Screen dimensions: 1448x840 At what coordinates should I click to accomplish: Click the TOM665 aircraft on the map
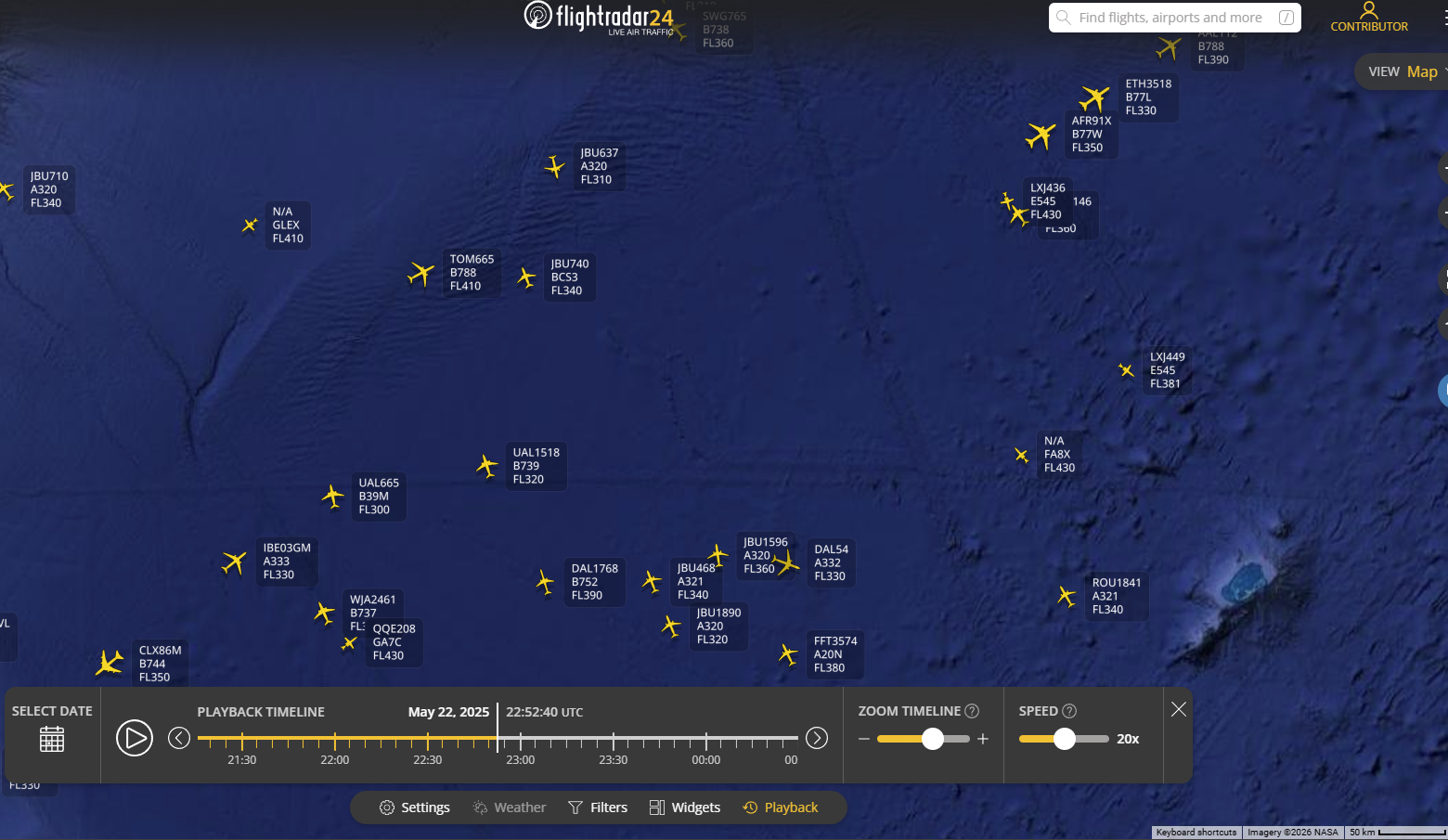[421, 274]
